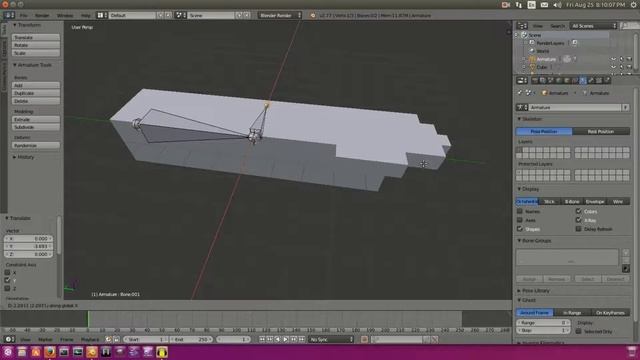Open the All Scenes outliner dropdown
640x360 pixels.
click(593, 26)
